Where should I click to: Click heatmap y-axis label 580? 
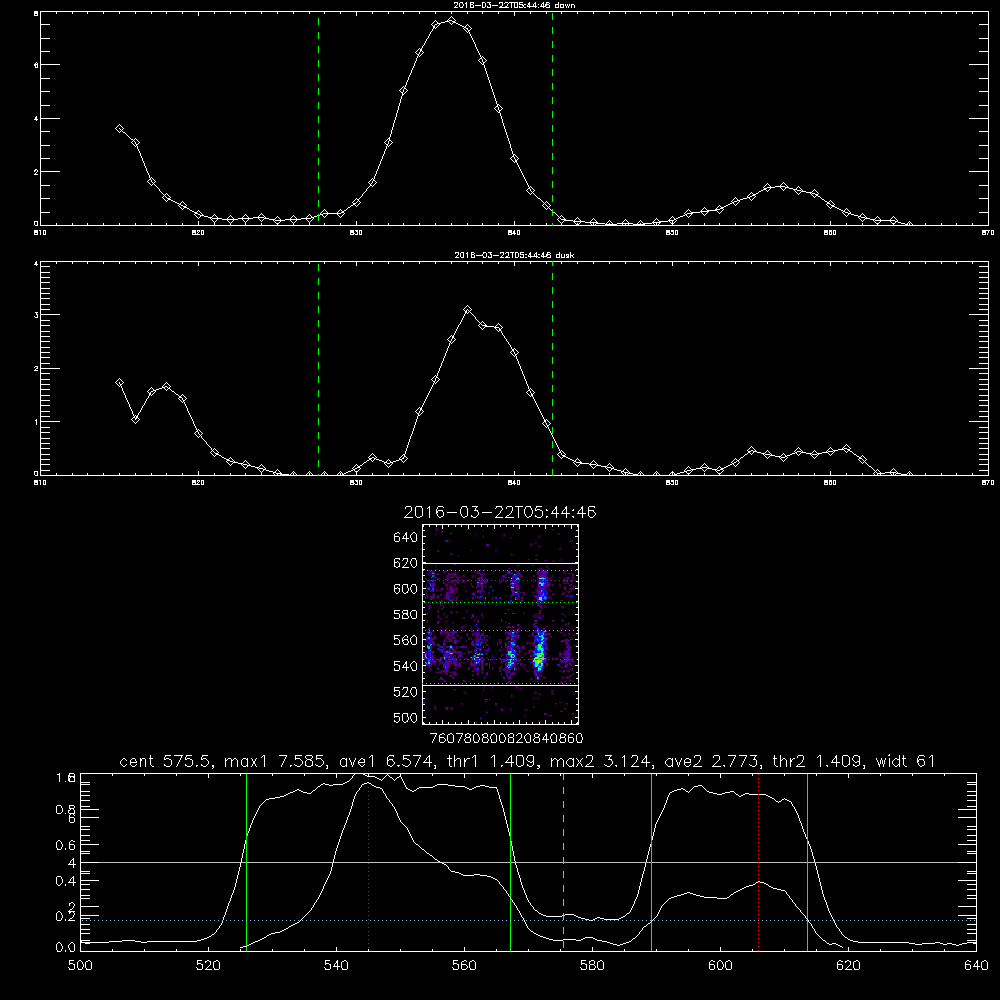pos(406,614)
